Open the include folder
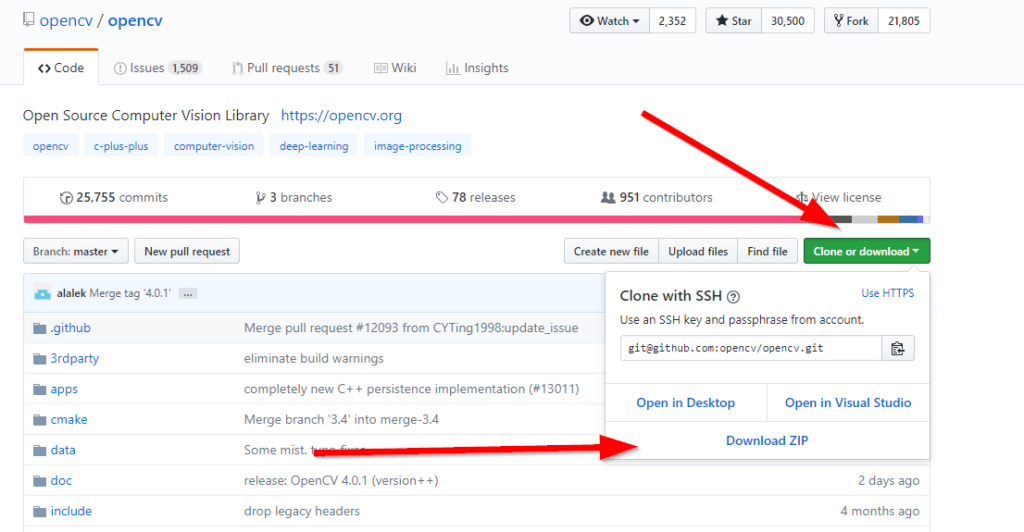 (71, 511)
